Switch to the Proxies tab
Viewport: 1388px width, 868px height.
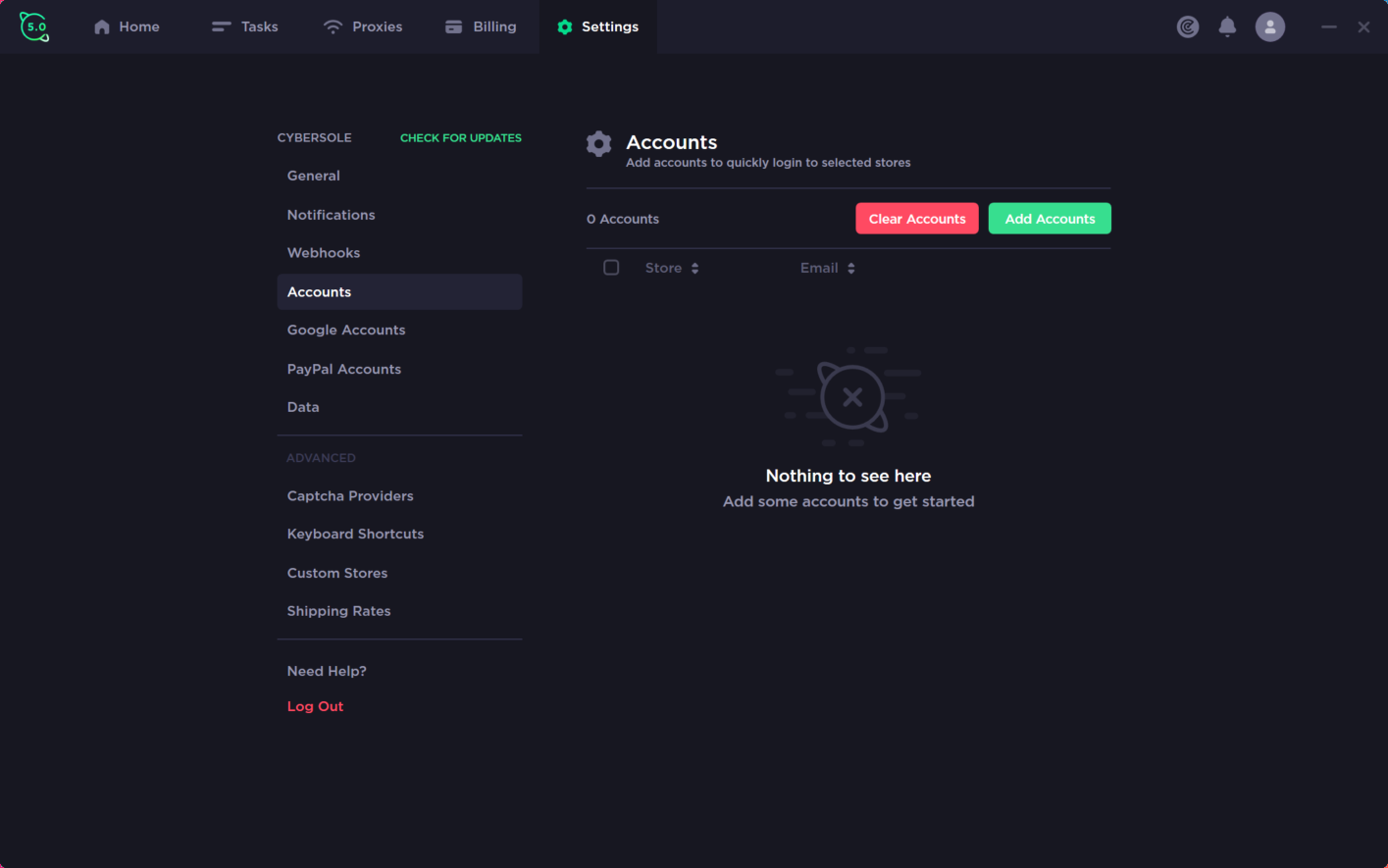pyautogui.click(x=363, y=26)
